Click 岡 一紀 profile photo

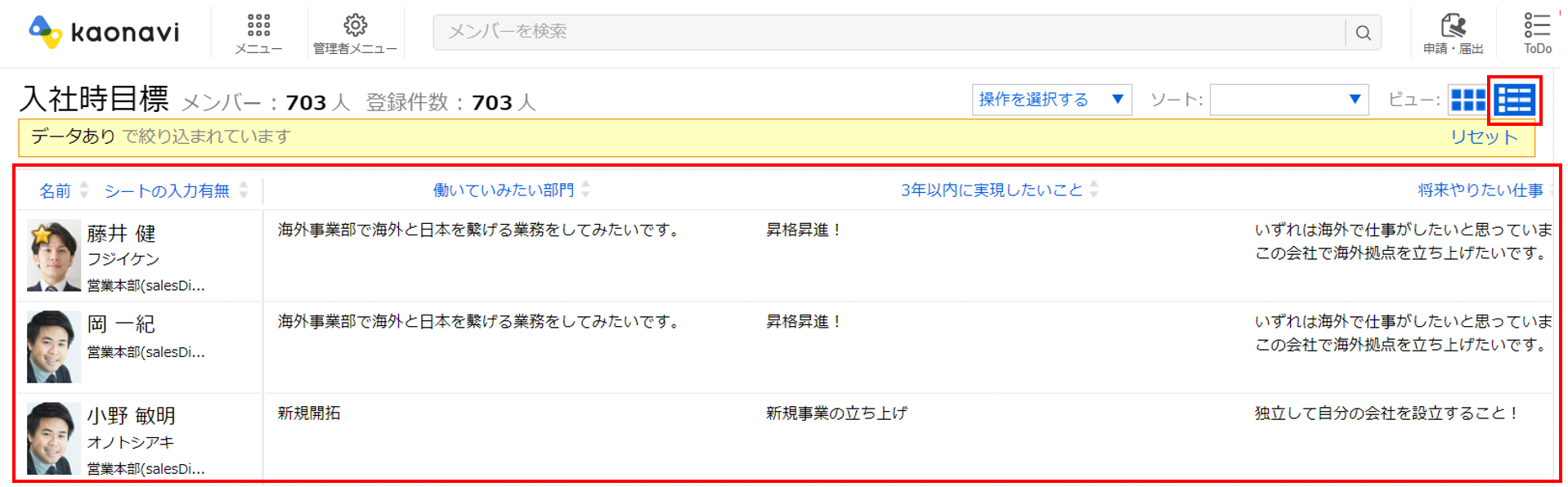pyautogui.click(x=54, y=346)
